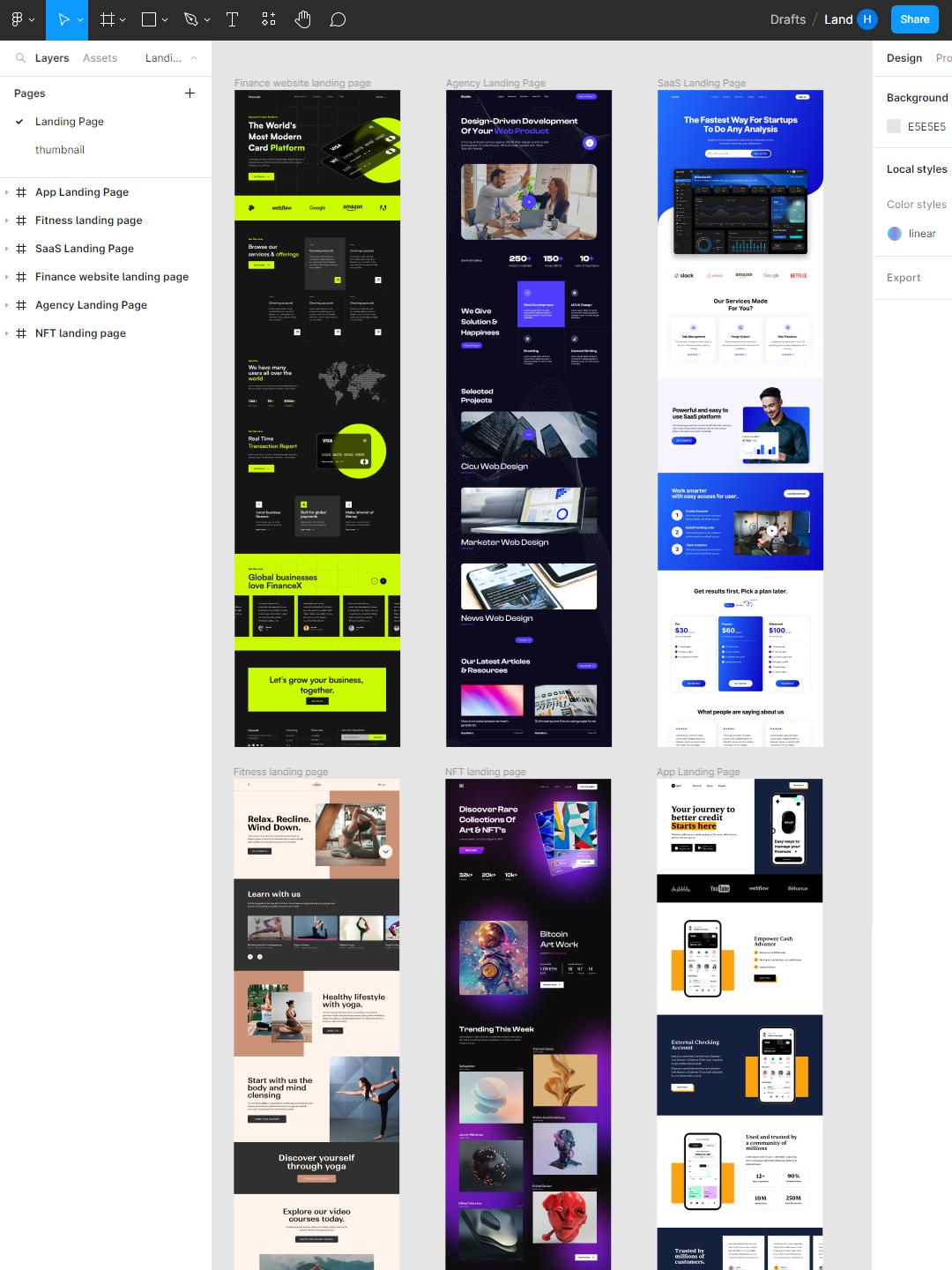952x1270 pixels.
Task: Open the Resources tool
Action: pos(269,19)
